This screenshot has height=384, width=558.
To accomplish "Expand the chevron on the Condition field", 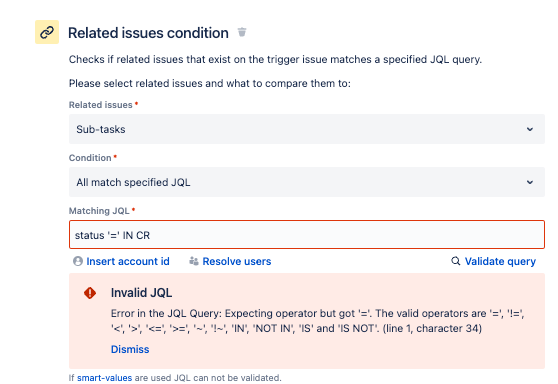I will (530, 182).
